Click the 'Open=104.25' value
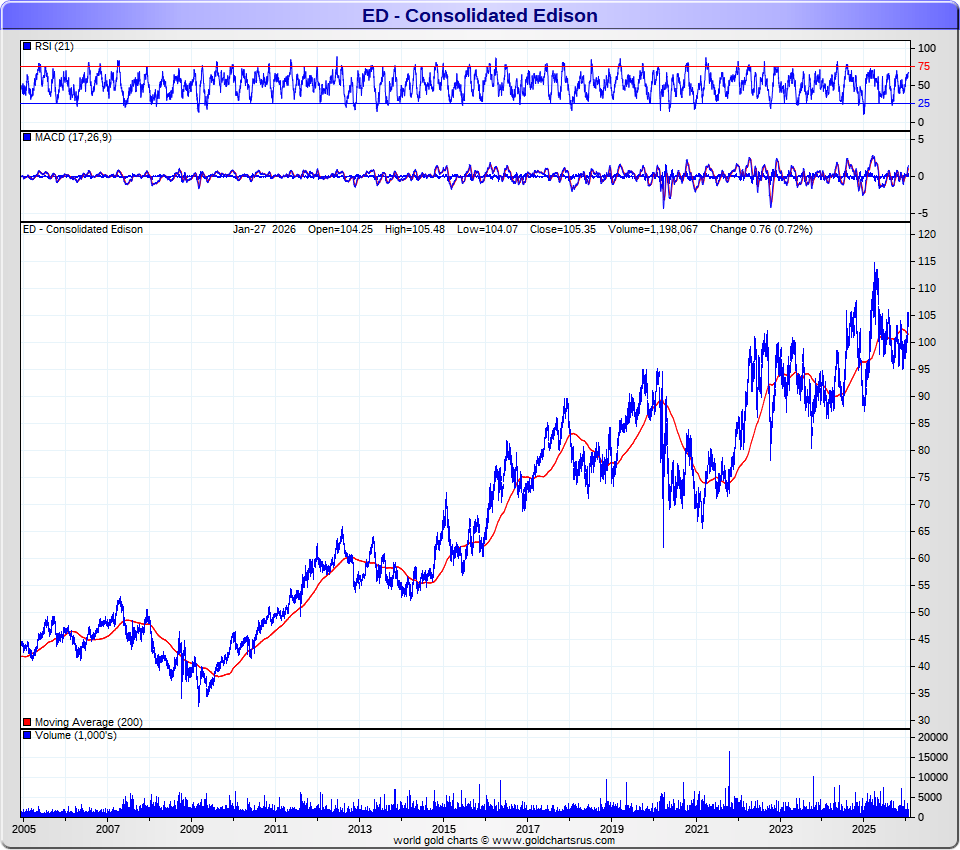 tap(340, 229)
